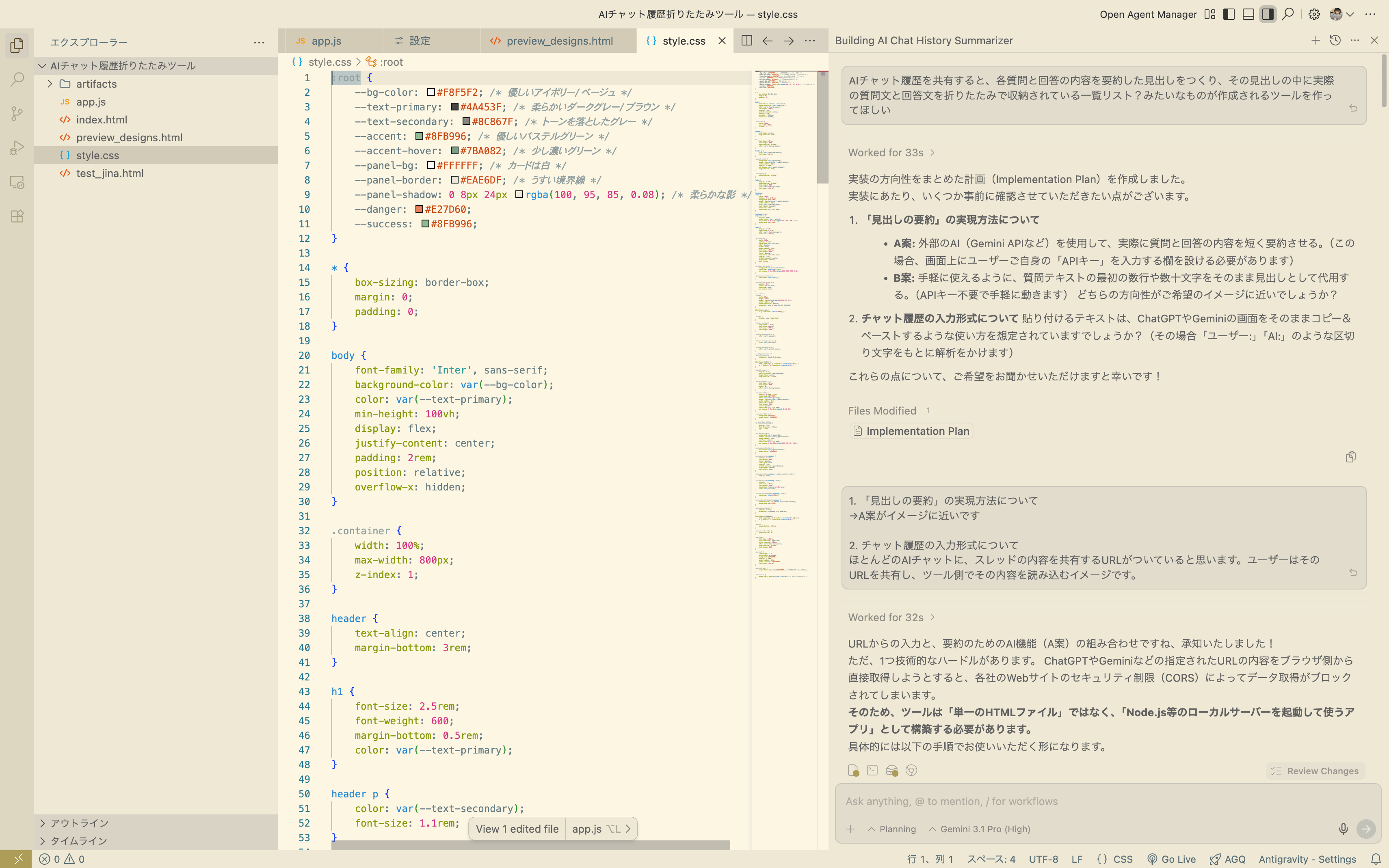Open the Source Control view in the activity bar
This screenshot has width=1389, height=868.
pos(16,114)
